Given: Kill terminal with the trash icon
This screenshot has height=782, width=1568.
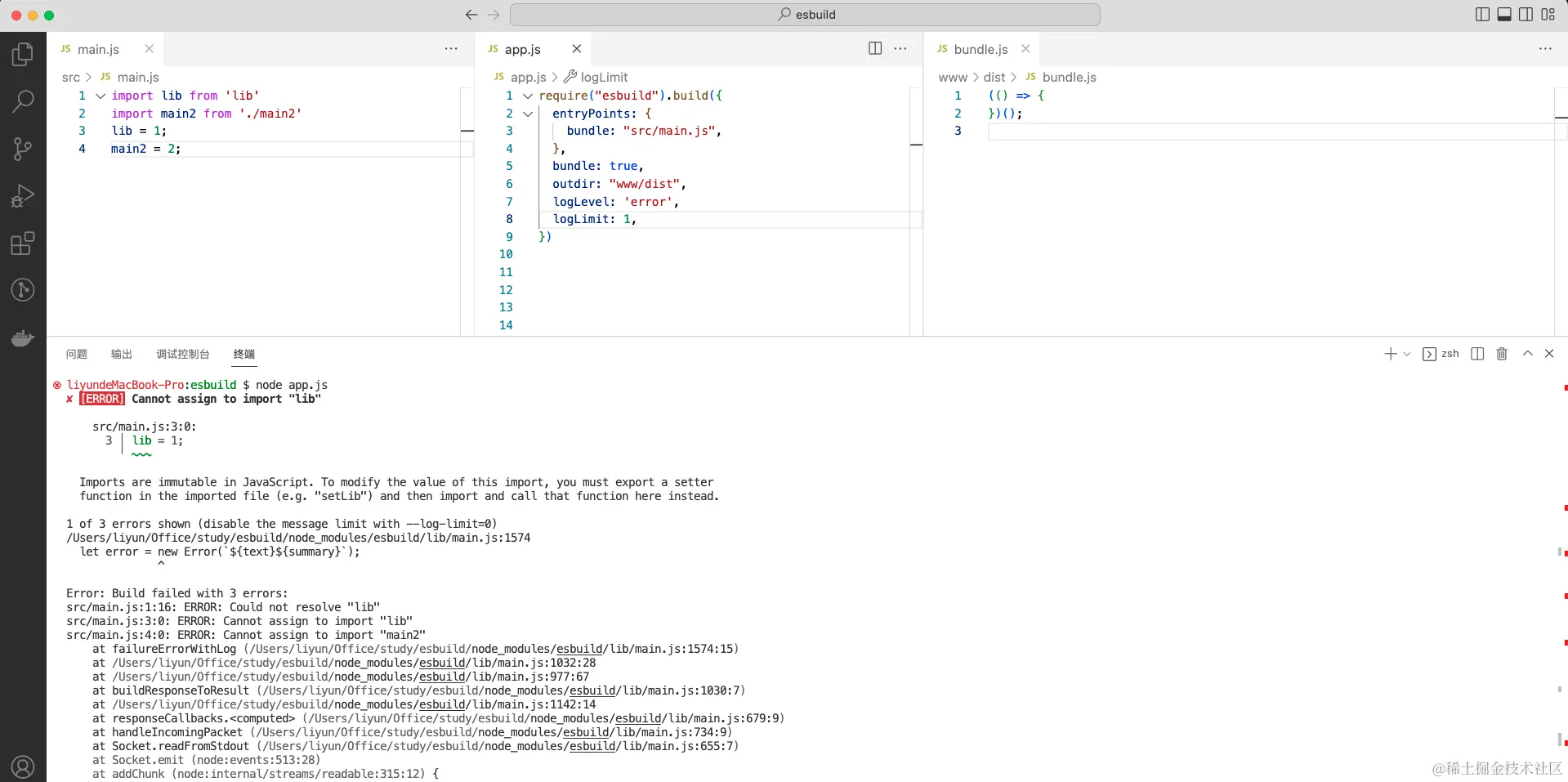Looking at the screenshot, I should 1502,354.
